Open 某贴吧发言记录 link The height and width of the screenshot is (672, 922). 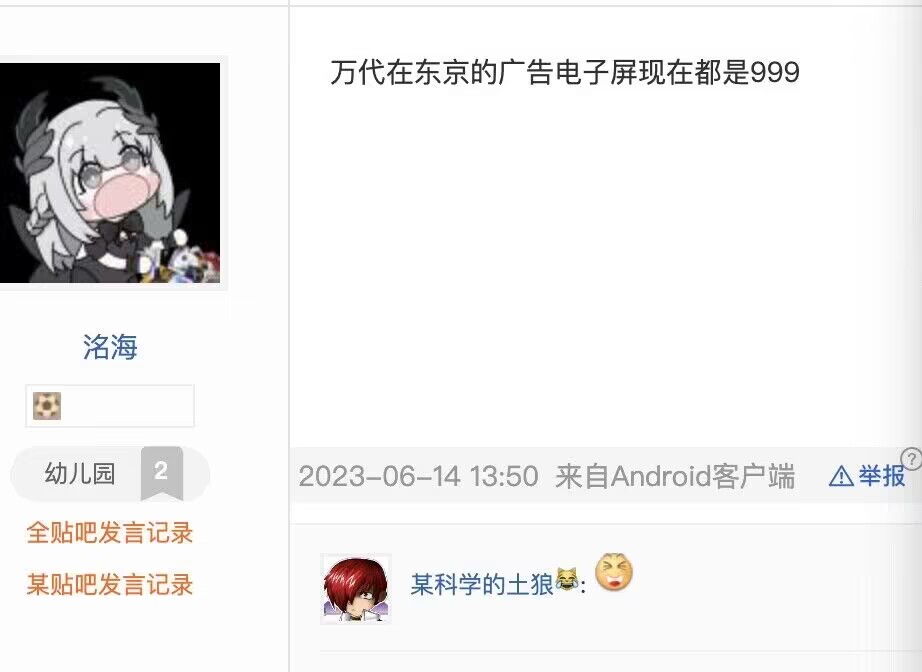tap(110, 584)
